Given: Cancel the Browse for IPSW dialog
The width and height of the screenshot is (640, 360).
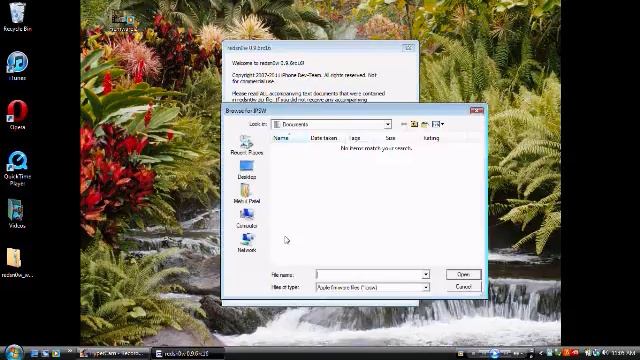Looking at the screenshot, I should tap(463, 287).
